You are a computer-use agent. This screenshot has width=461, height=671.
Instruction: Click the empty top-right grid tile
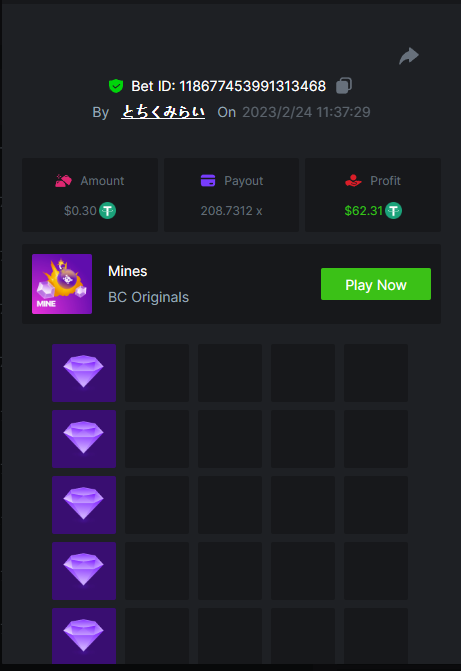click(376, 373)
